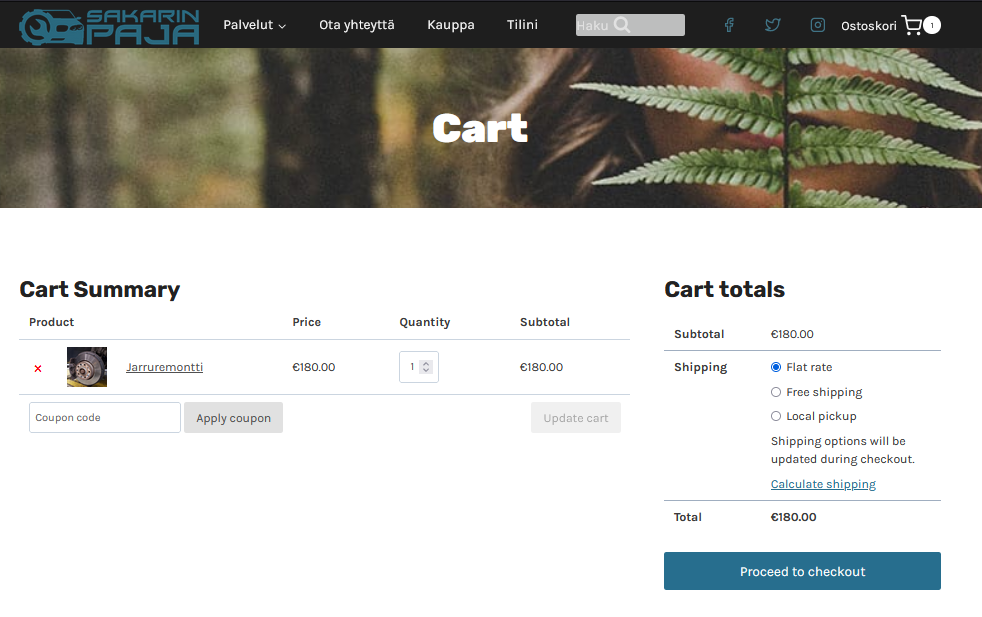982x617 pixels.
Task: Select Flat rate shipping
Action: [776, 367]
